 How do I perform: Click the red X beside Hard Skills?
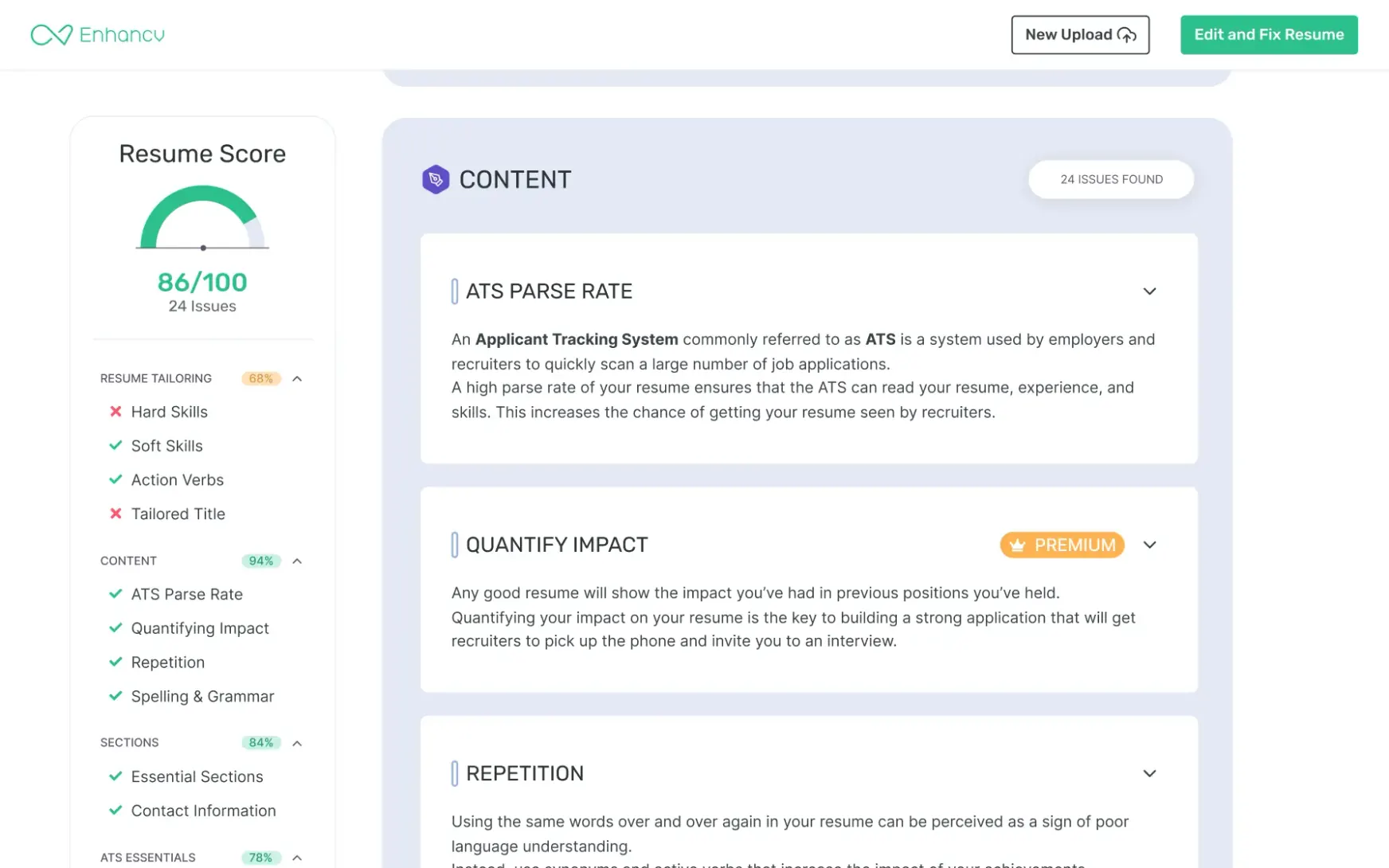click(x=115, y=412)
